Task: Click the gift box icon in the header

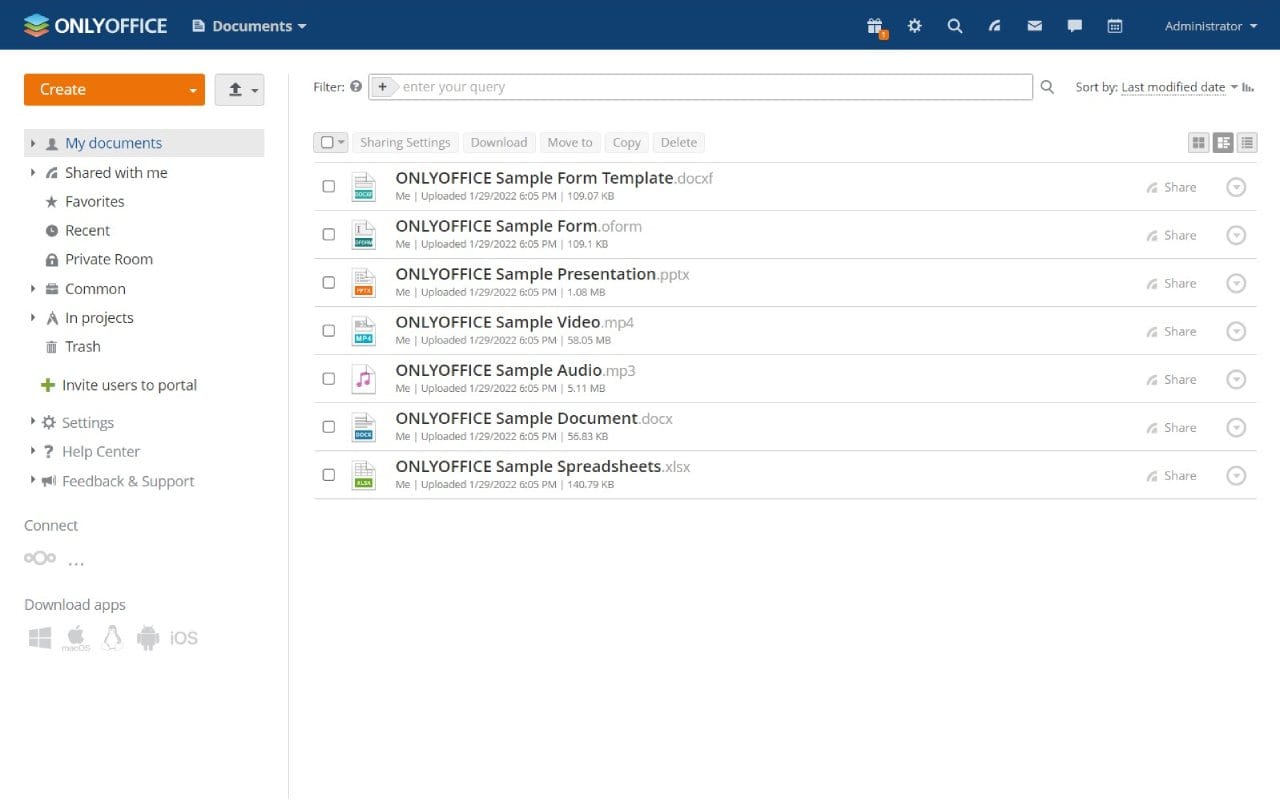Action: click(875, 26)
